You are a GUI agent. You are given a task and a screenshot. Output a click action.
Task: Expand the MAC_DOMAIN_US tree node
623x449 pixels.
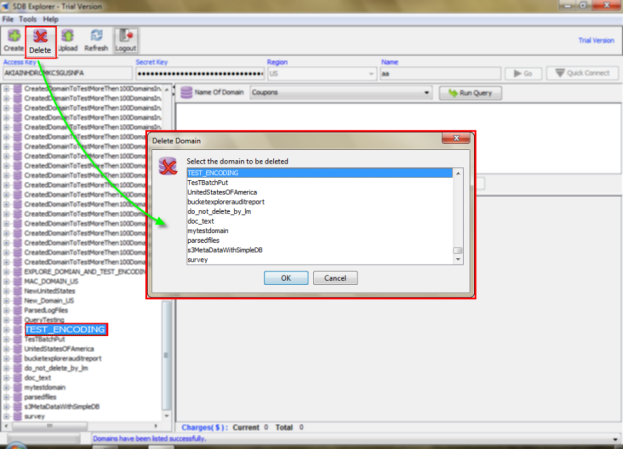6,281
